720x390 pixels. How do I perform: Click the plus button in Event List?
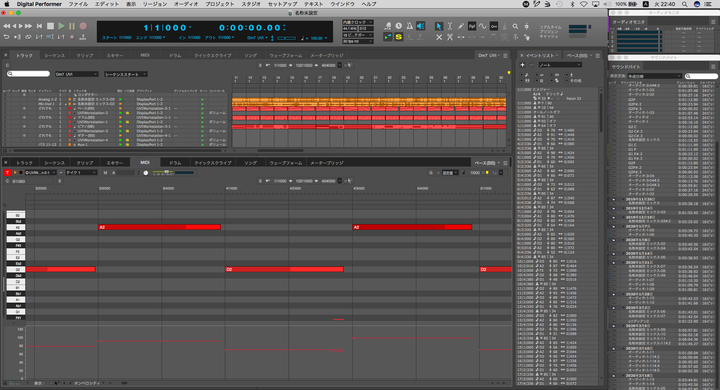coord(523,65)
